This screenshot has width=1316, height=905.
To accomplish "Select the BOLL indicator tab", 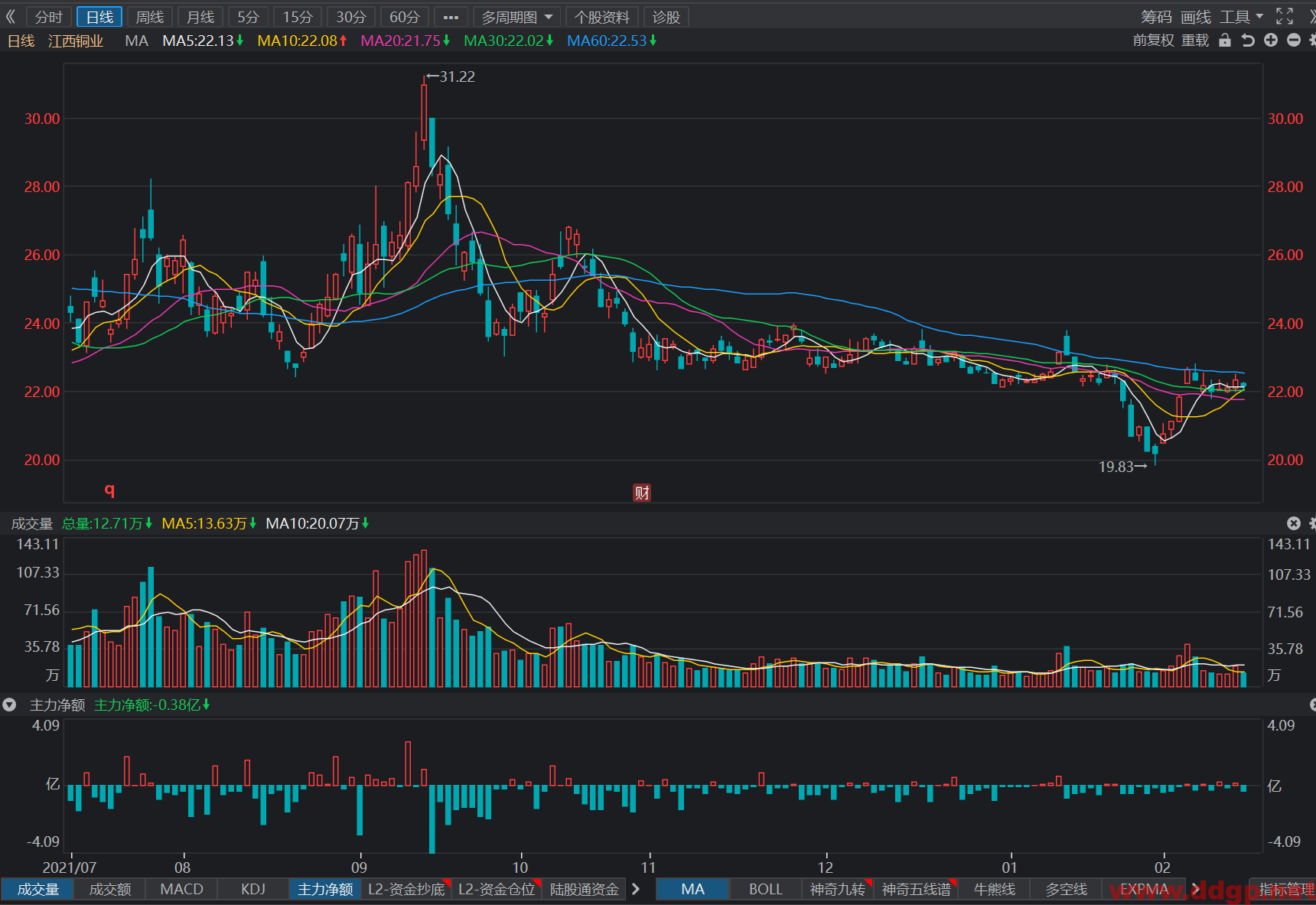I will pyautogui.click(x=765, y=889).
